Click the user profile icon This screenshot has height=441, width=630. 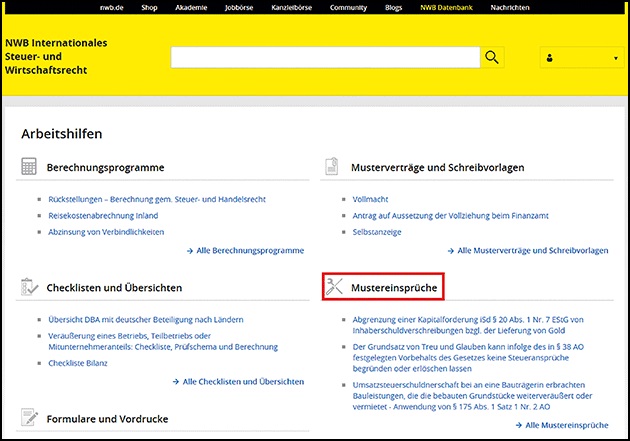(550, 58)
